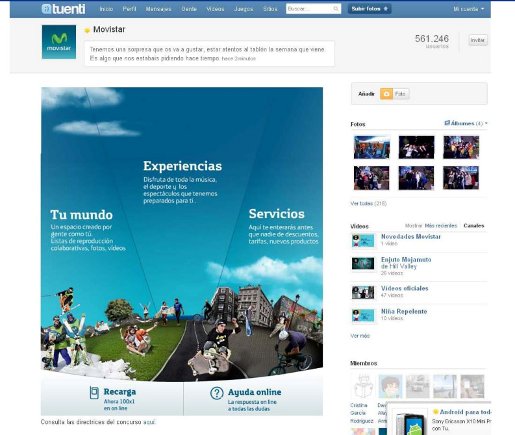
Task: Click the Android phone ad image
Action: [x=411, y=423]
